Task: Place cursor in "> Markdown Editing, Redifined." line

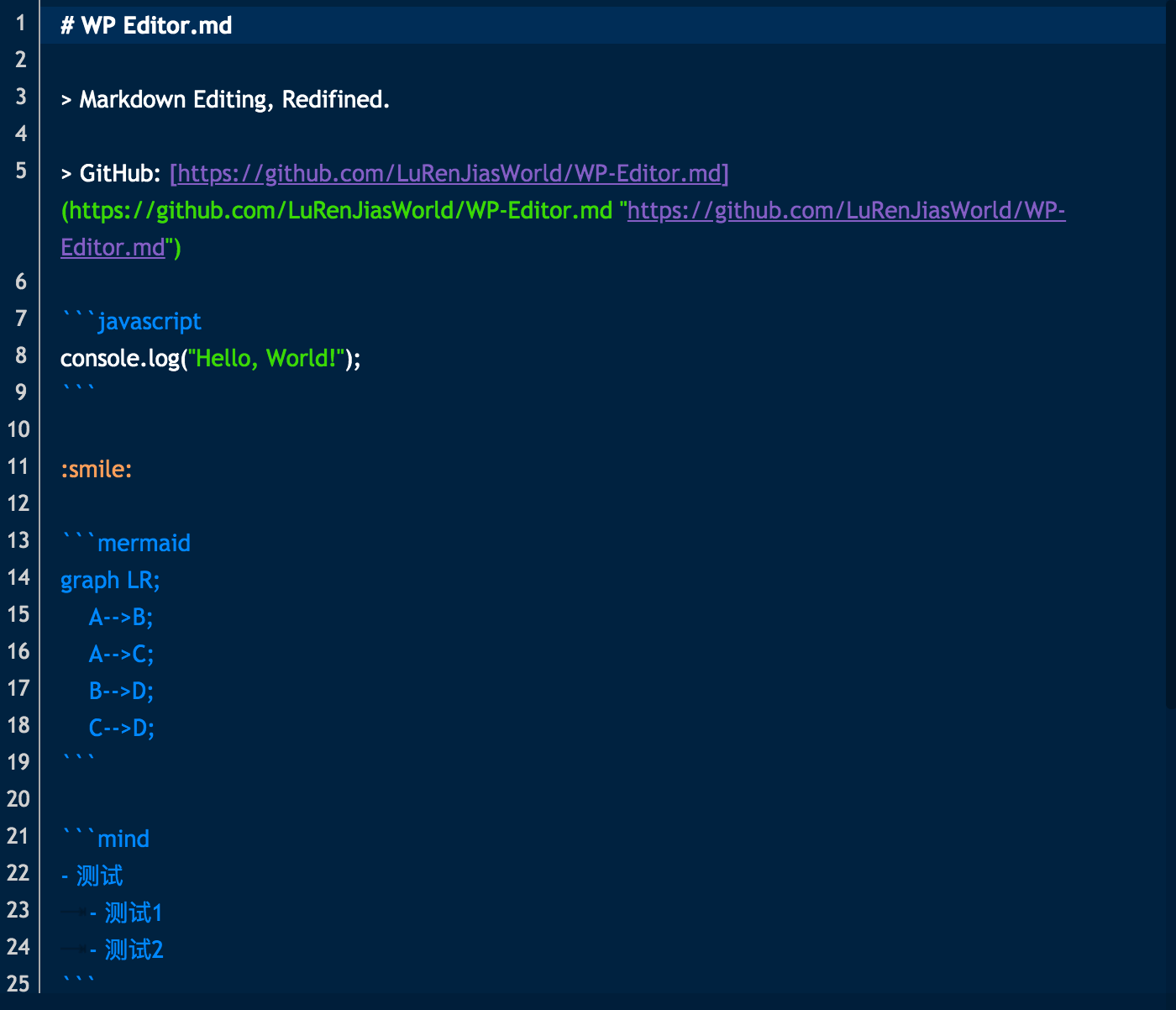Action: click(225, 99)
